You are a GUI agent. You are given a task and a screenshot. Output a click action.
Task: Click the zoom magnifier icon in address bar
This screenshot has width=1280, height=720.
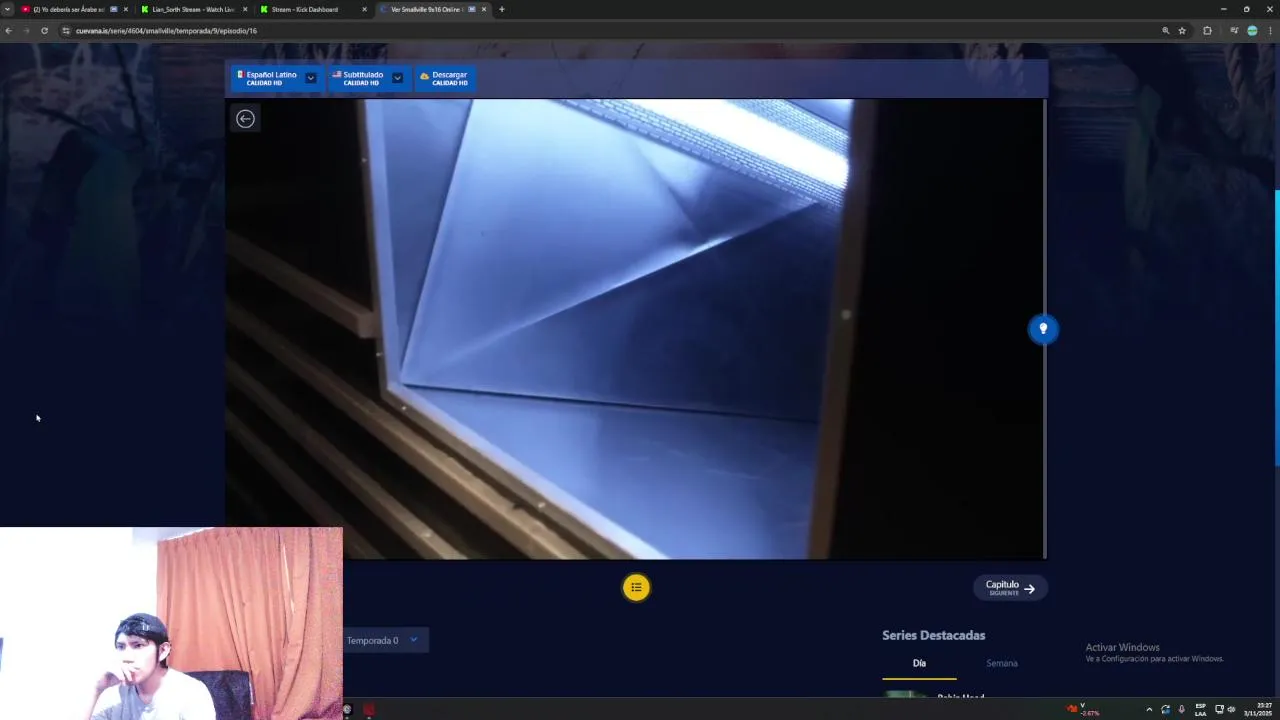(1165, 31)
